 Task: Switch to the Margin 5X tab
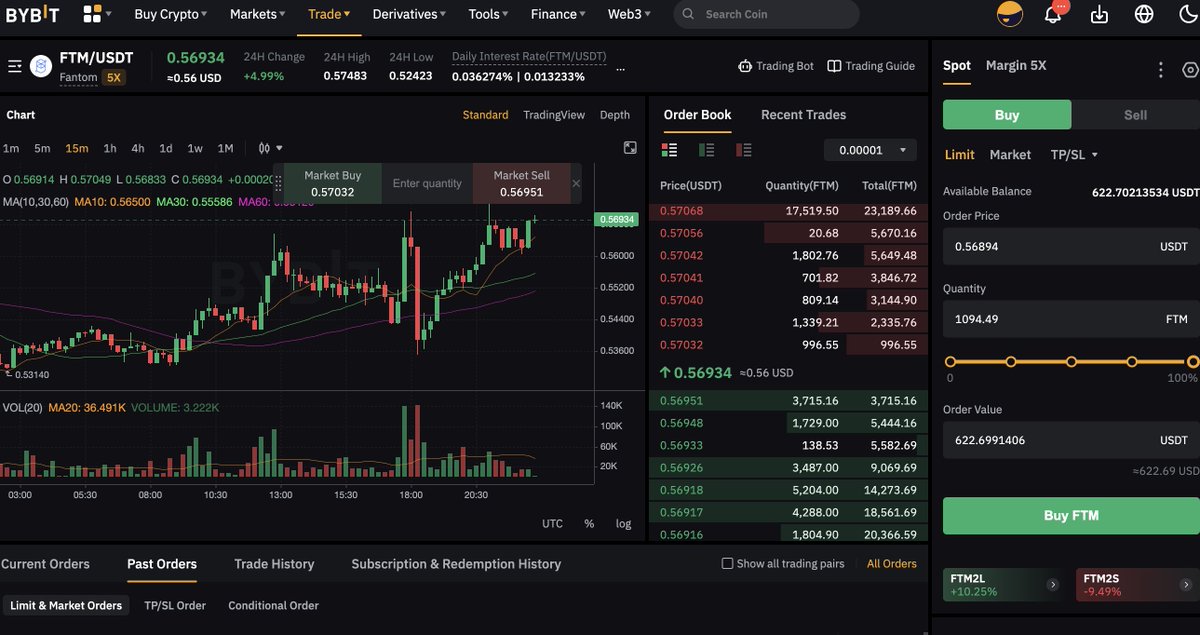coord(1016,65)
